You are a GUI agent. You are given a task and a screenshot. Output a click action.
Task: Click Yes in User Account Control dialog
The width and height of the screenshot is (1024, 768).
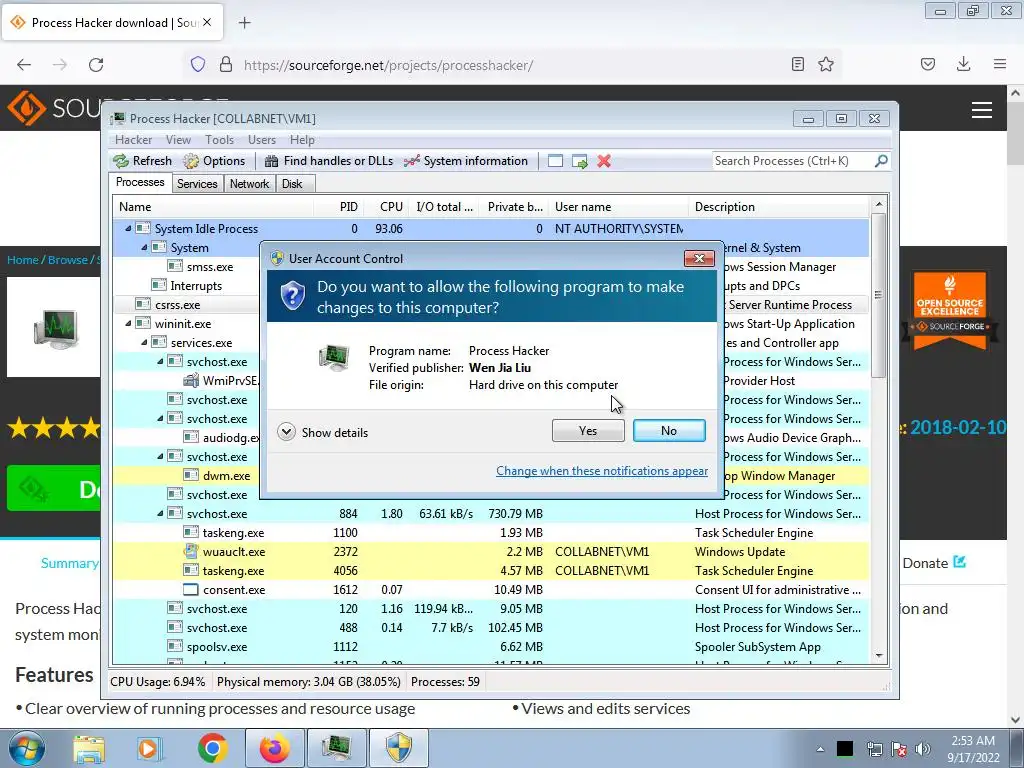(588, 430)
